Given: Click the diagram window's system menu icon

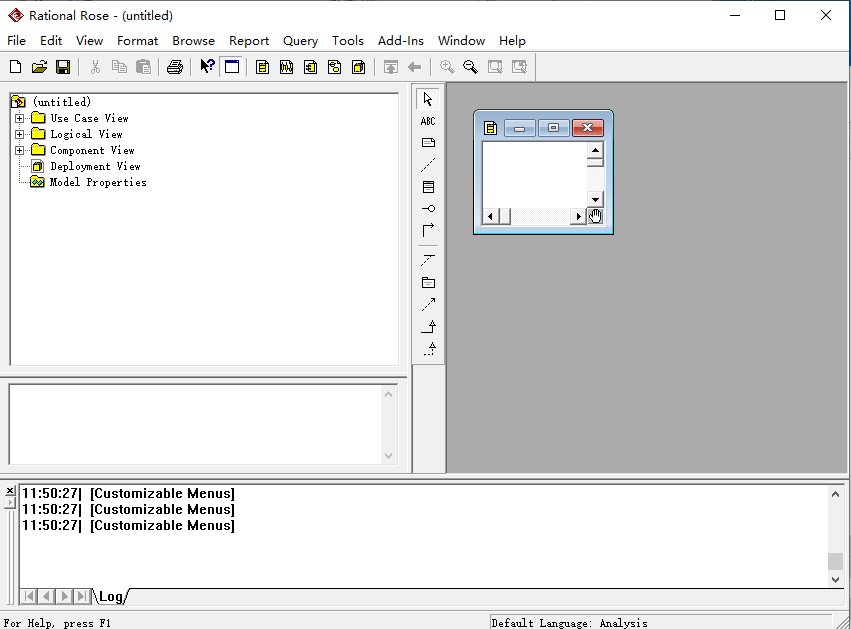Looking at the screenshot, I should (491, 128).
